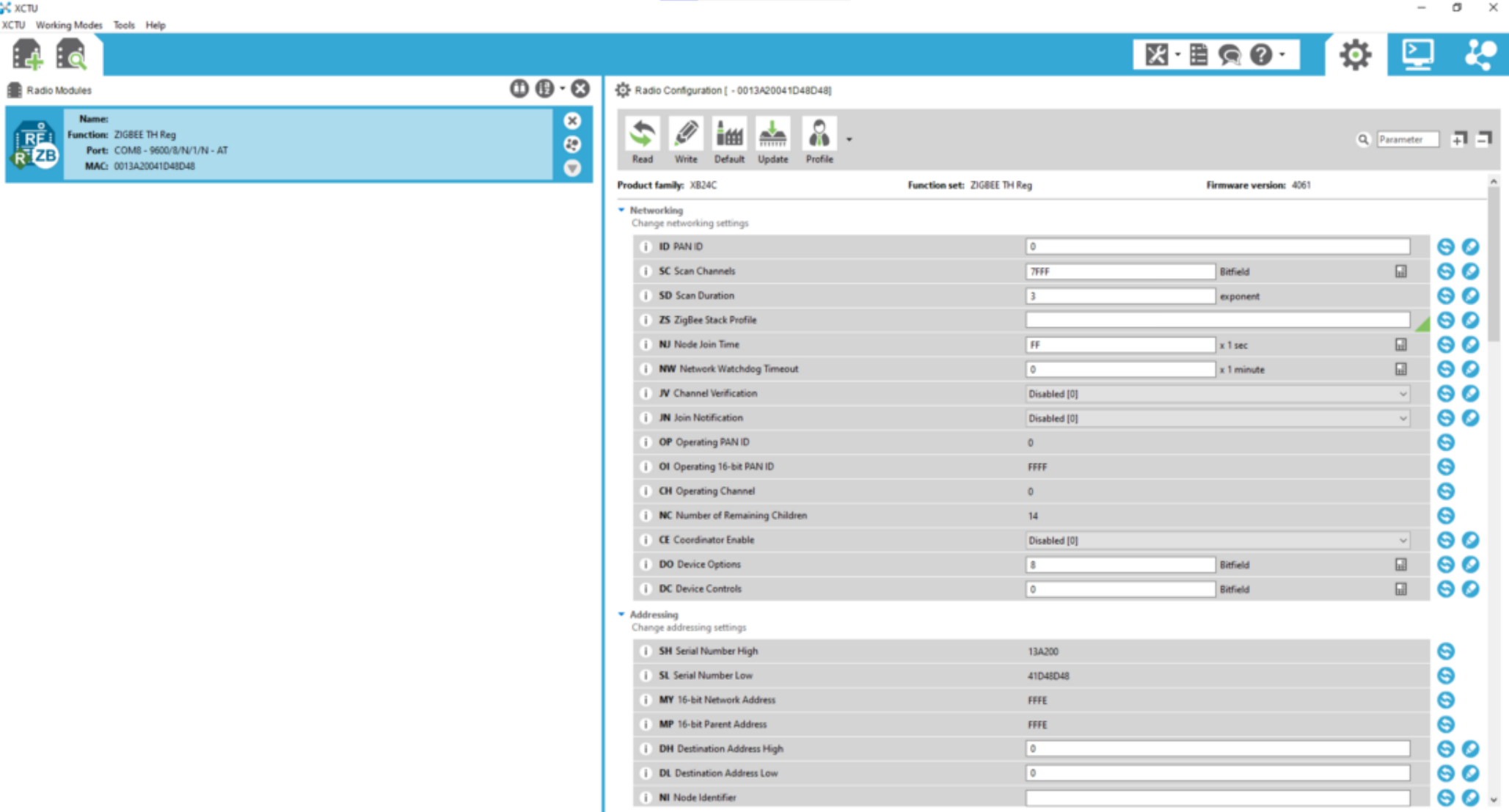Click the Update firmware icon
Viewport: 1509px width, 812px height.
click(x=772, y=141)
